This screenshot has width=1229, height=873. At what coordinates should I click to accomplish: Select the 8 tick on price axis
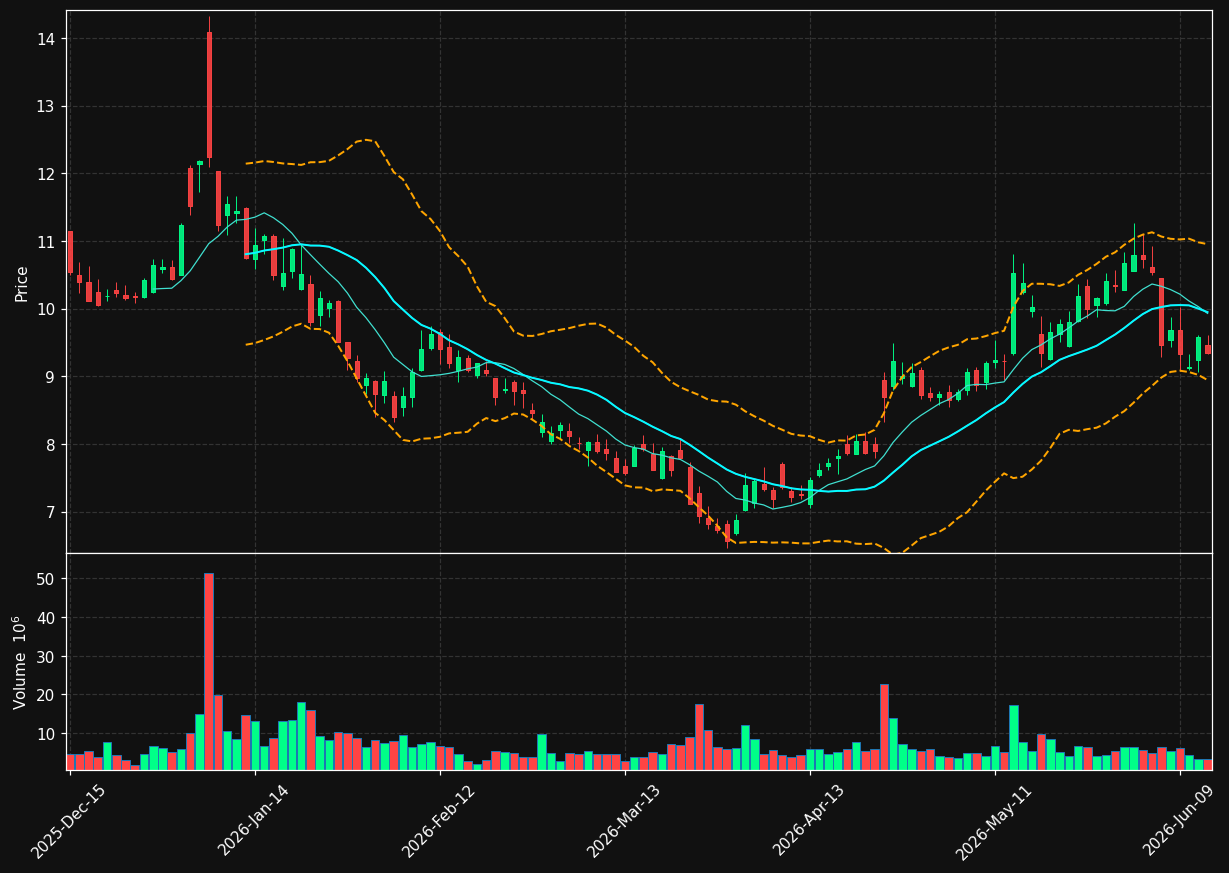53,445
